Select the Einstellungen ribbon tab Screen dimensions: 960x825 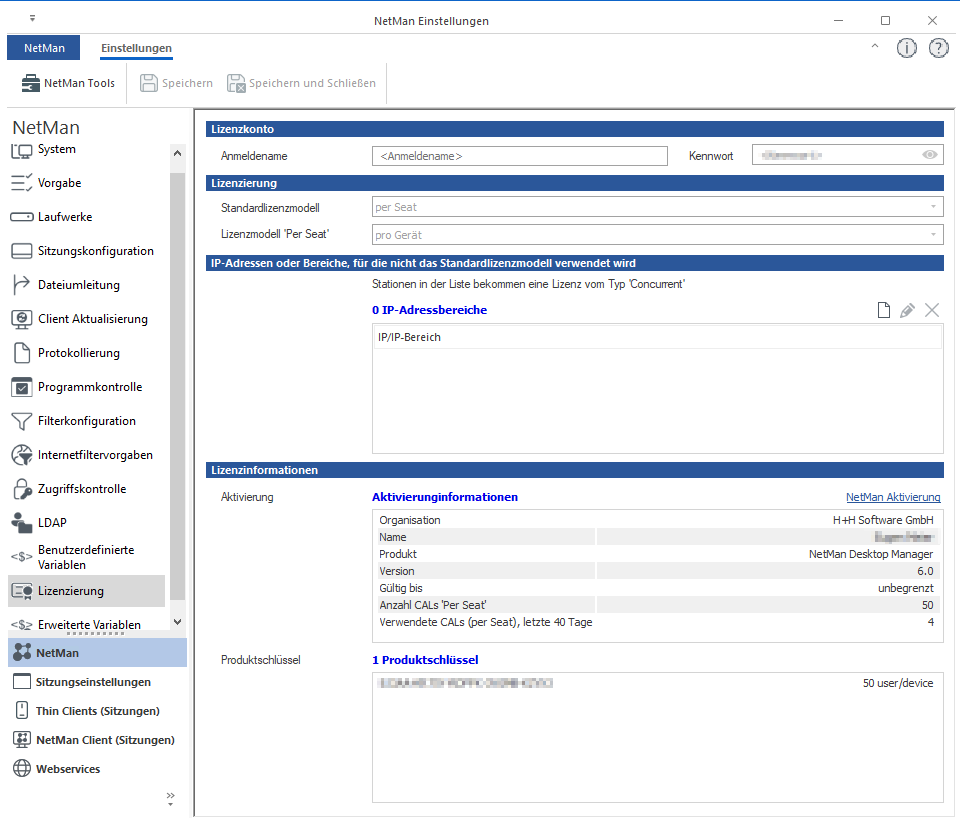[x=136, y=48]
